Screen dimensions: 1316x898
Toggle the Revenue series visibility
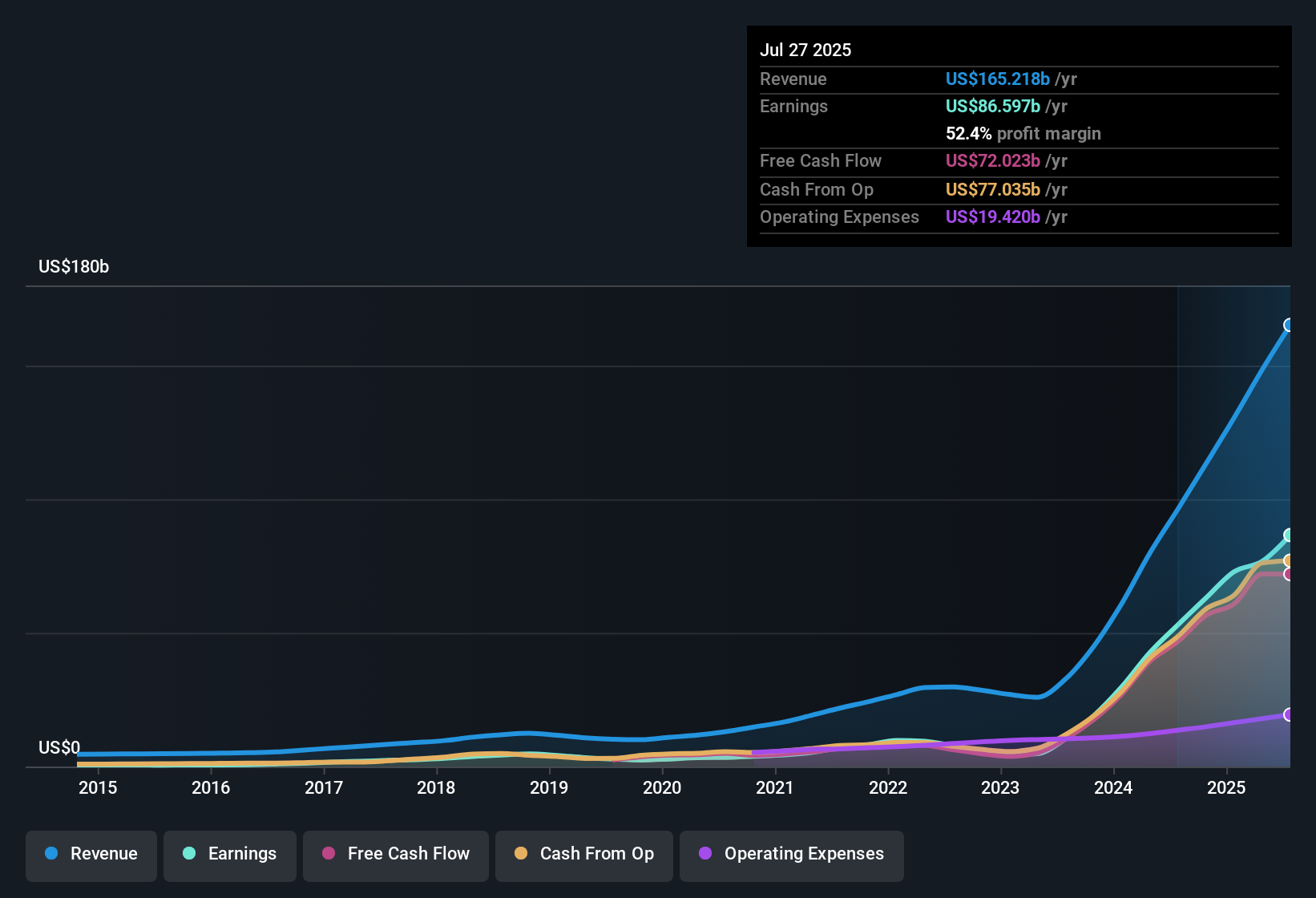pyautogui.click(x=91, y=854)
